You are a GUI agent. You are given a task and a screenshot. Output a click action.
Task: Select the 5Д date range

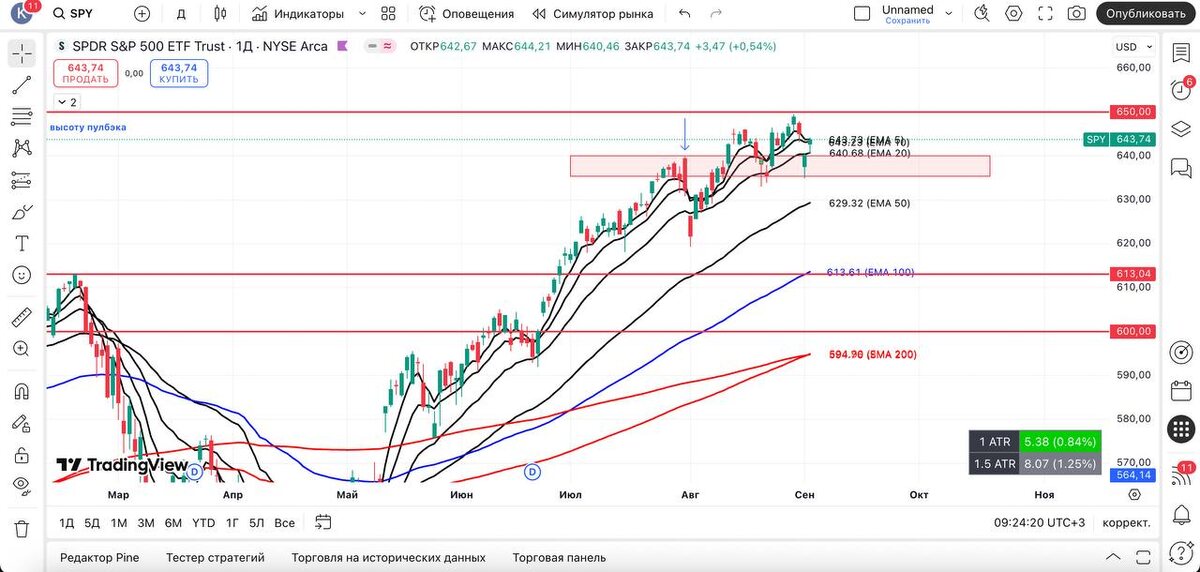pyautogui.click(x=92, y=522)
